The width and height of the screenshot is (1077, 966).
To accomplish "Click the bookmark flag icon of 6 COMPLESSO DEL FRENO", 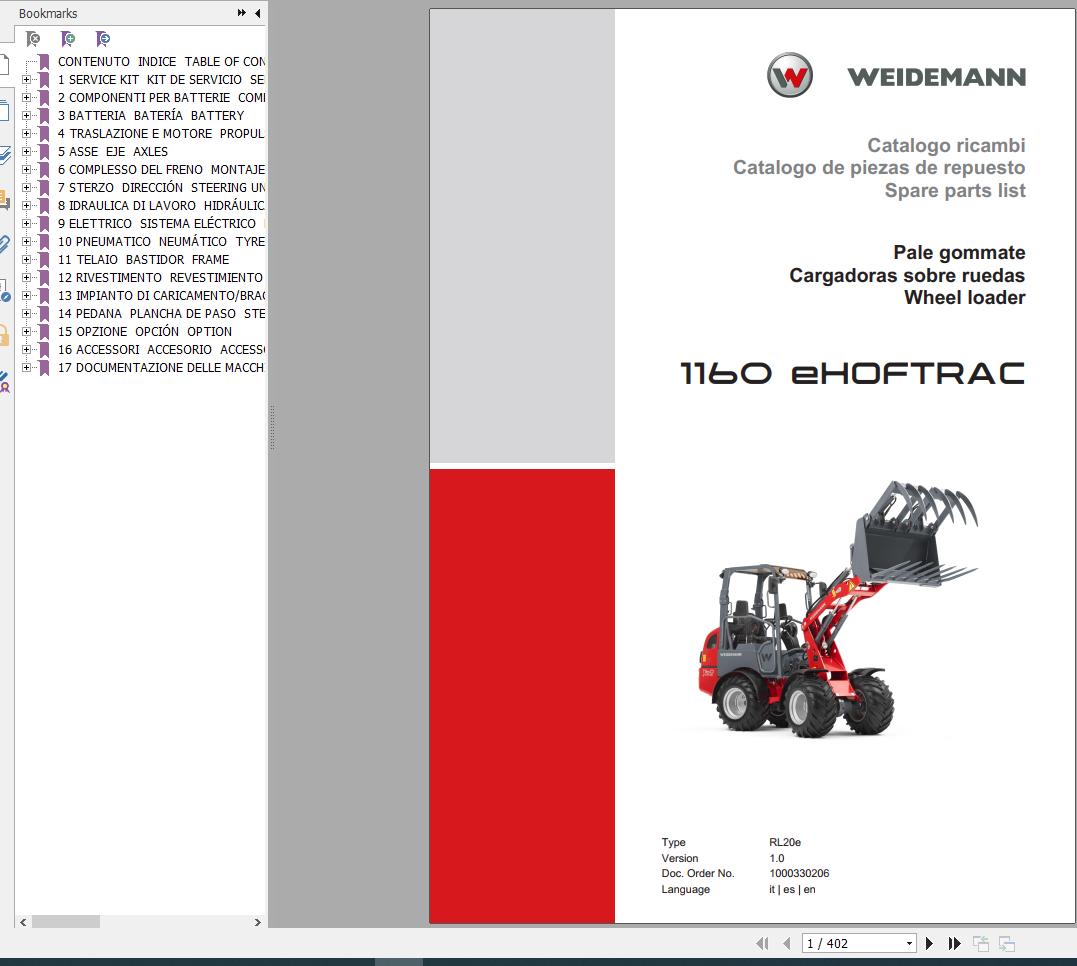I will [x=44, y=170].
